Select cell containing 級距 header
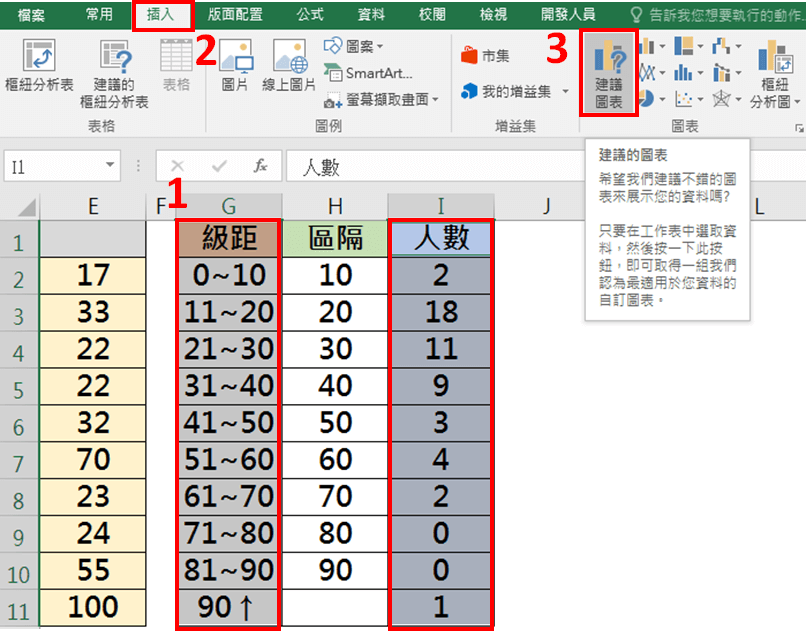This screenshot has width=806, height=631. (x=228, y=239)
